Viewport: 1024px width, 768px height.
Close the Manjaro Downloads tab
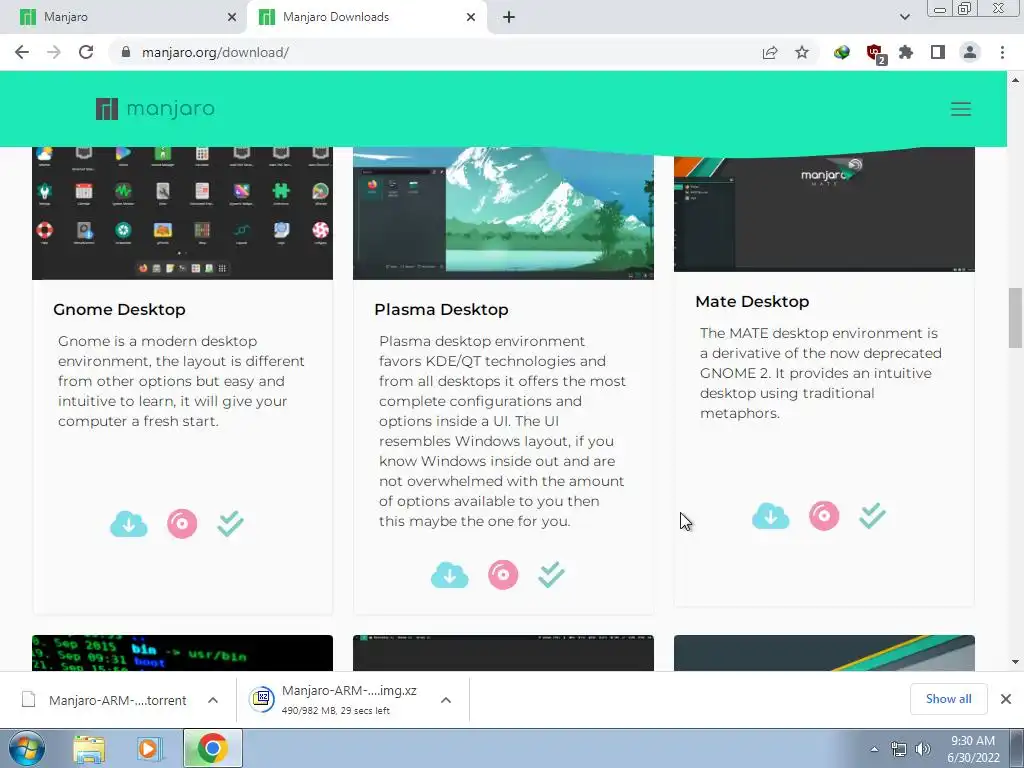pos(471,17)
